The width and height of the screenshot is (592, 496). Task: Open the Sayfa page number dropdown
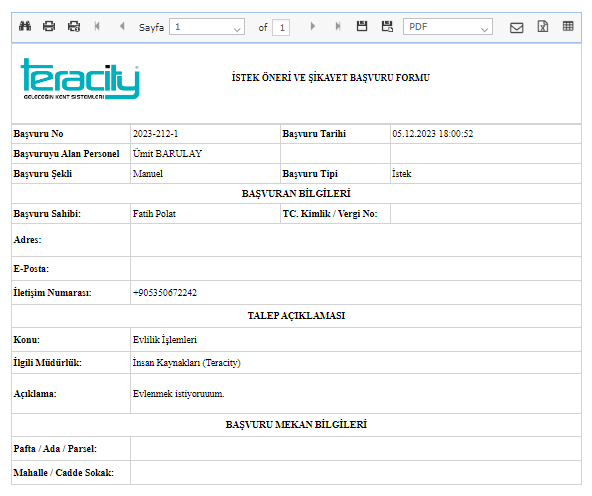pyautogui.click(x=207, y=27)
